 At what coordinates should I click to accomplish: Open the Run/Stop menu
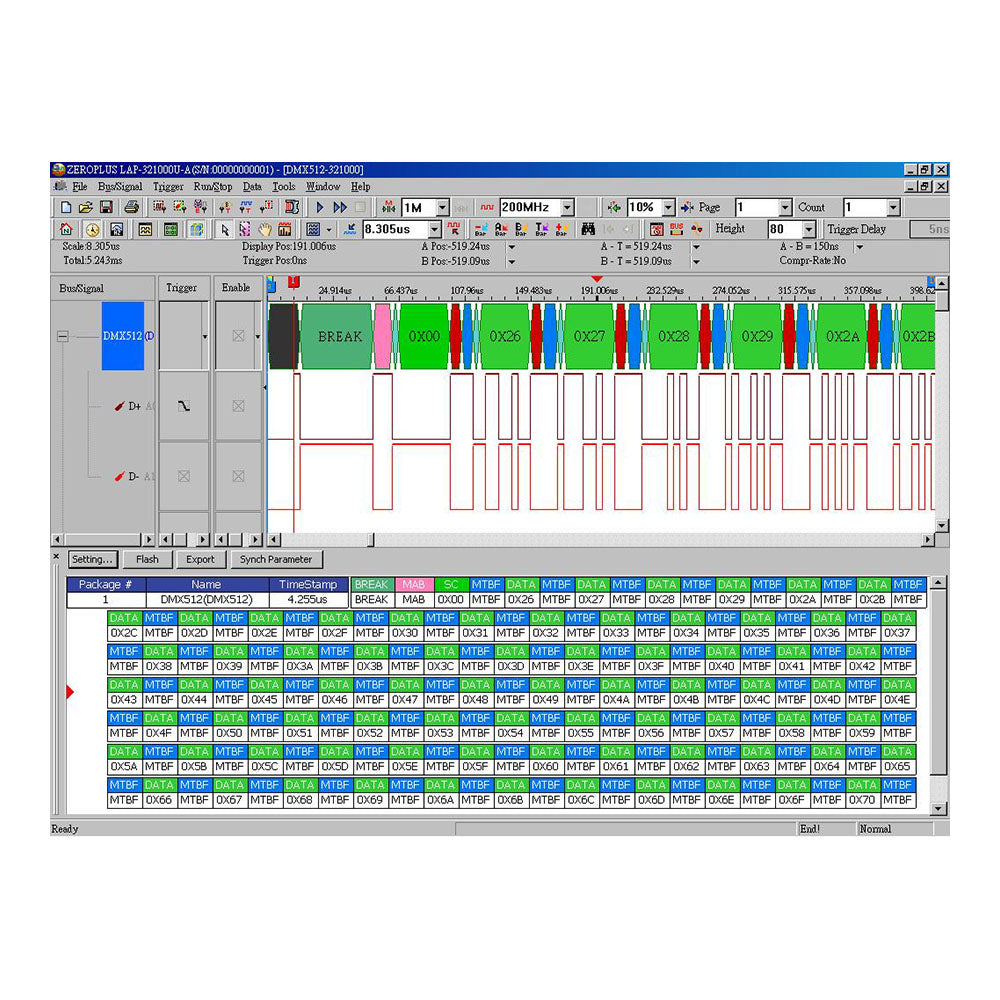pos(213,187)
